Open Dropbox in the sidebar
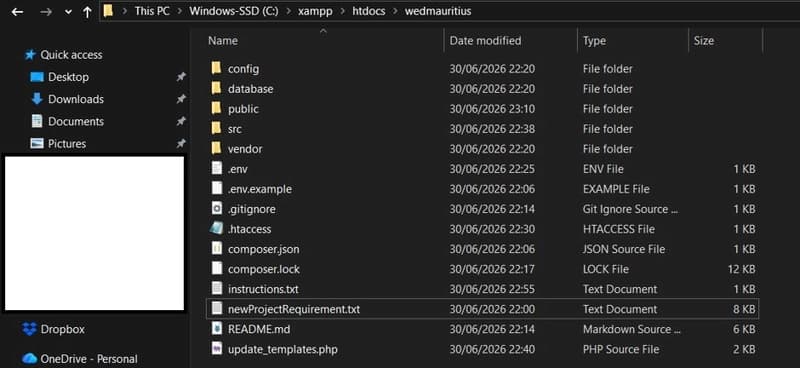Screen dimensions: 800x368 tap(63, 330)
